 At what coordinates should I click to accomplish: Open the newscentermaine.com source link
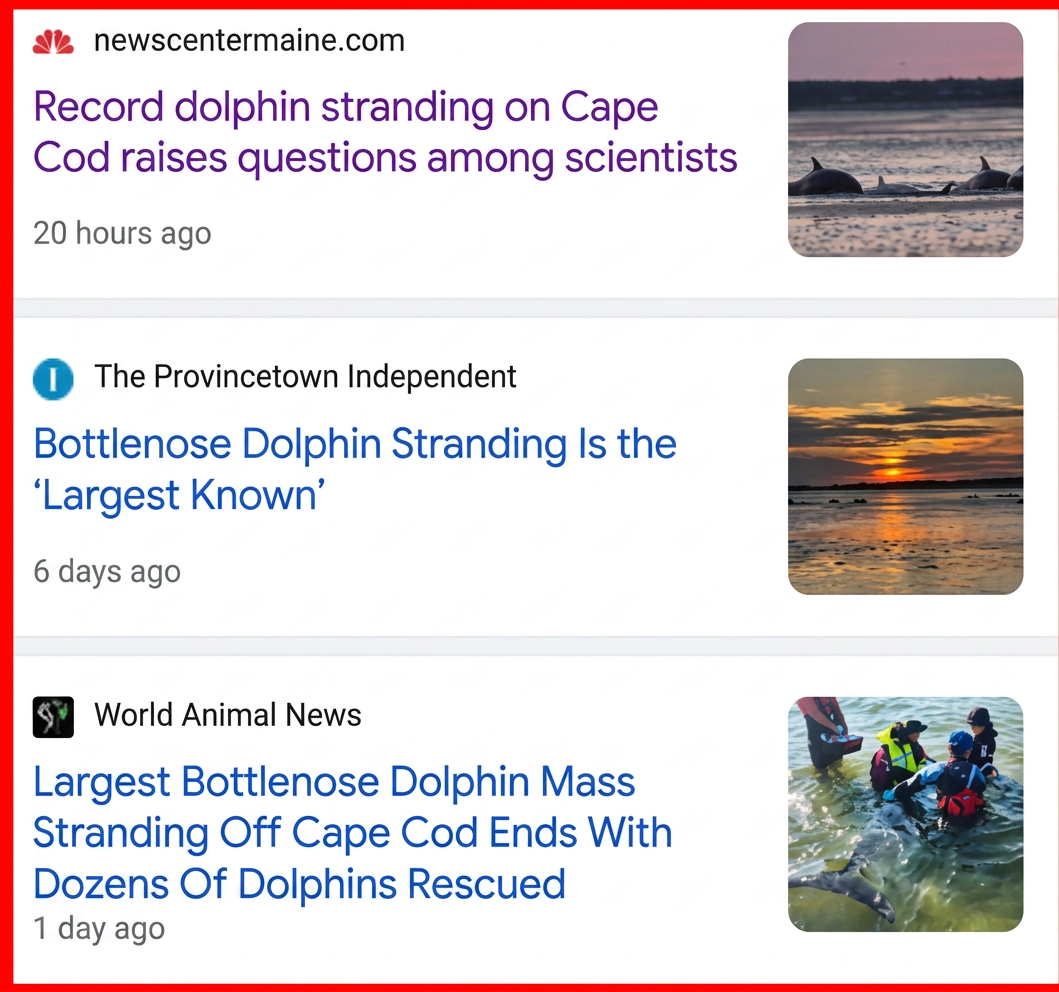[x=249, y=41]
